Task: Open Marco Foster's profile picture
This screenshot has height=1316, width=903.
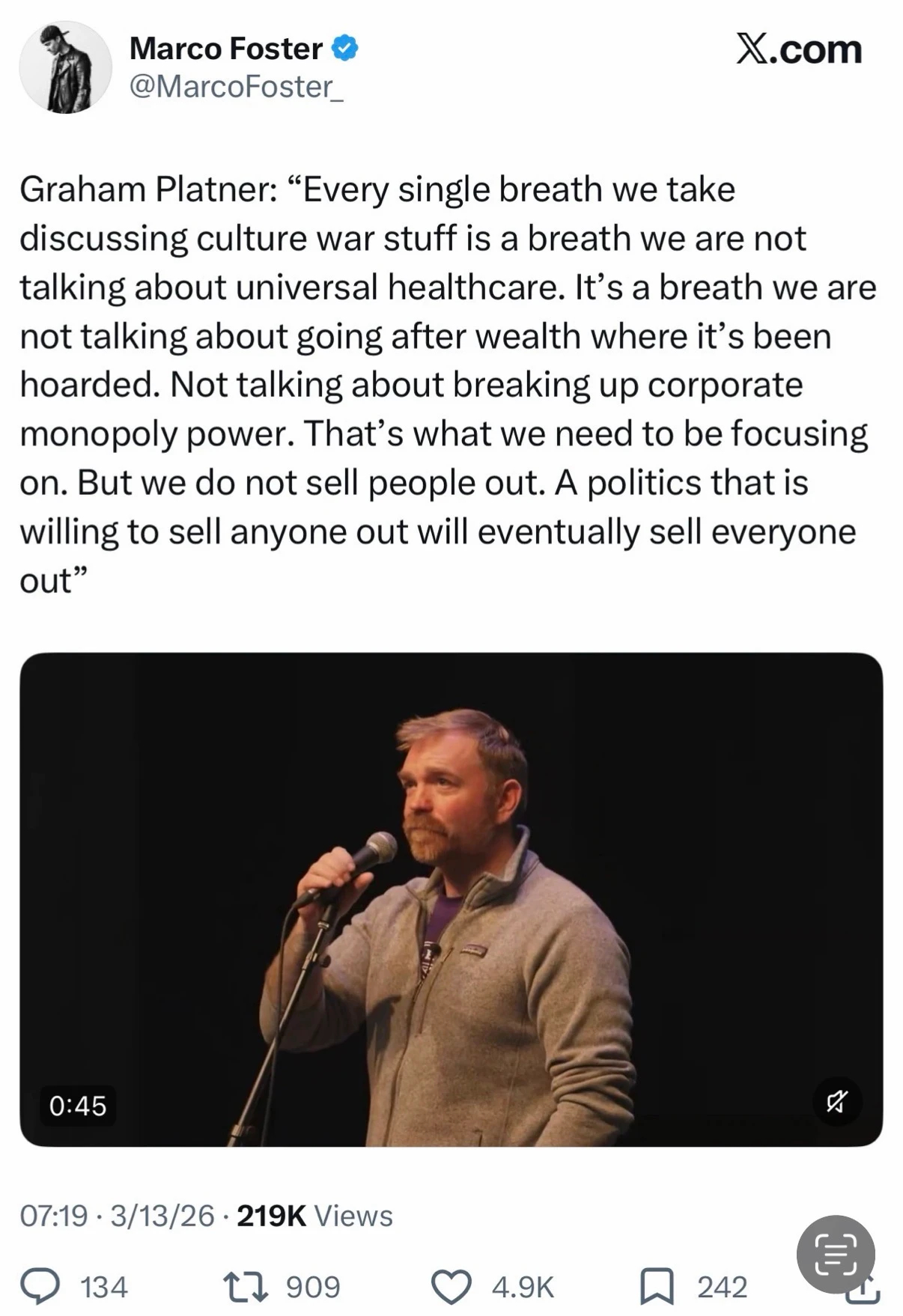Action: coord(65,68)
